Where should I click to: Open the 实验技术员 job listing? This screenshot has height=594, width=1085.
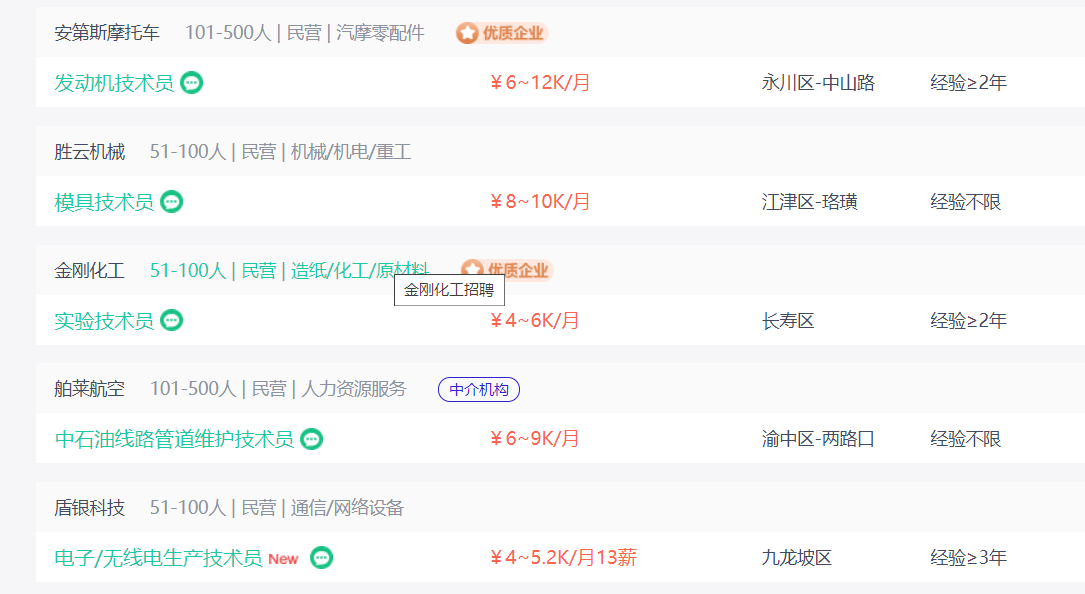pyautogui.click(x=104, y=321)
